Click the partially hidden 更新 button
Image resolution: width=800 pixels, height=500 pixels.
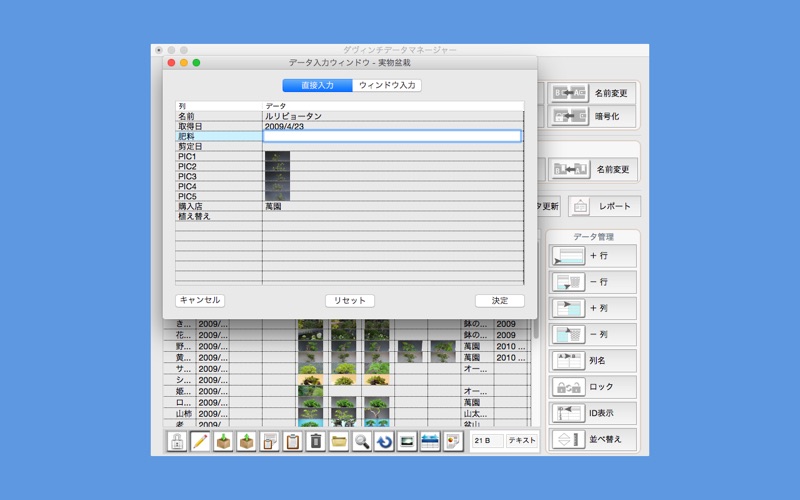click(x=548, y=206)
